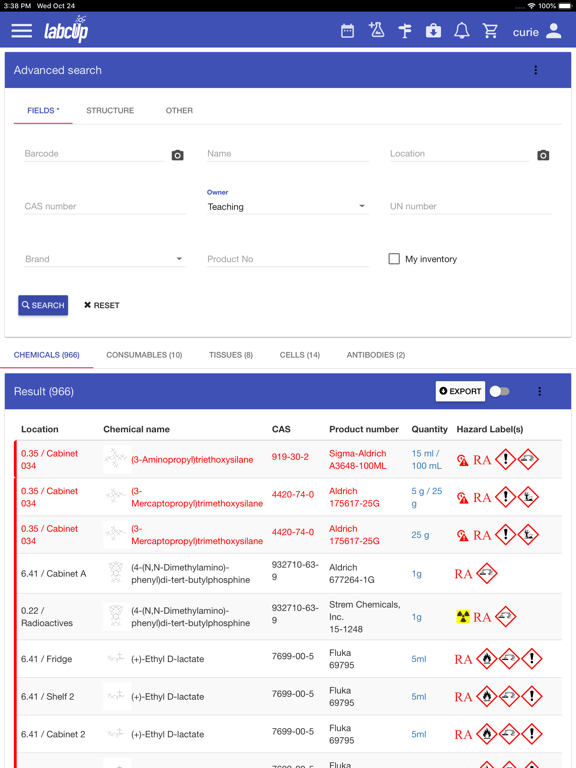Image resolution: width=576 pixels, height=768 pixels.
Task: Click CAS 919-30-2 cell
Action: click(290, 457)
